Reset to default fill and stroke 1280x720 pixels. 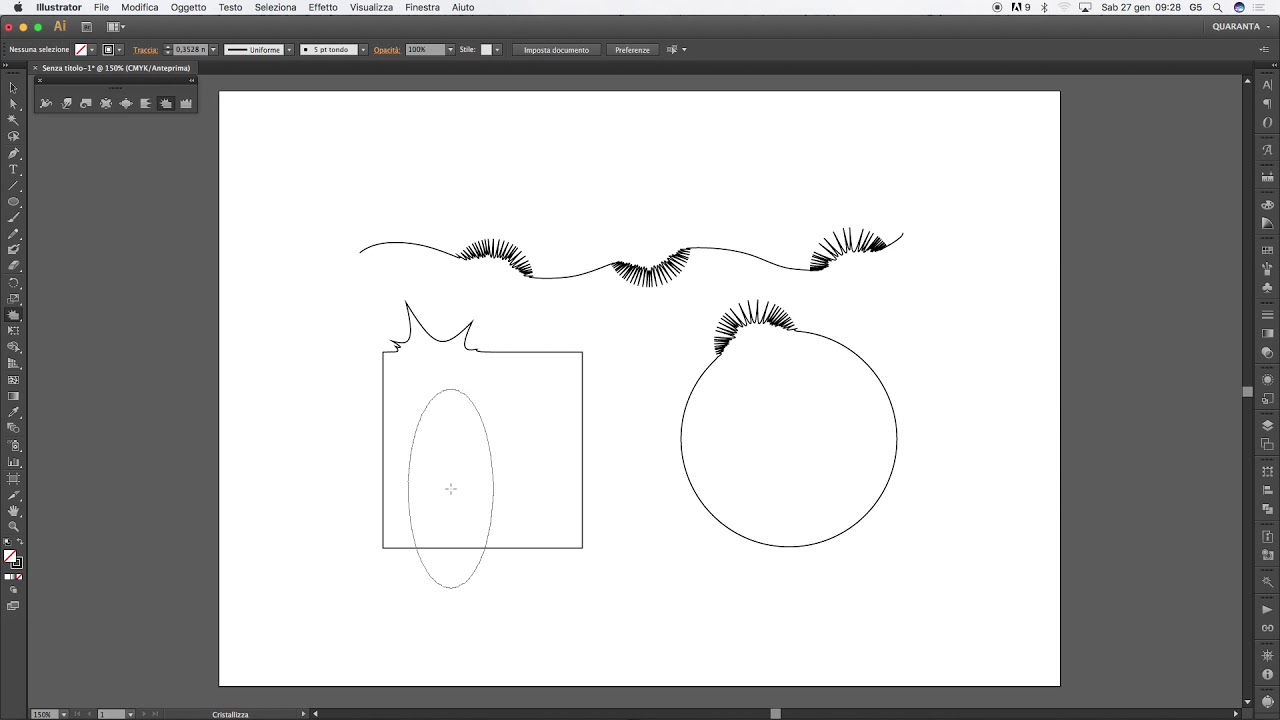click(x=7, y=542)
